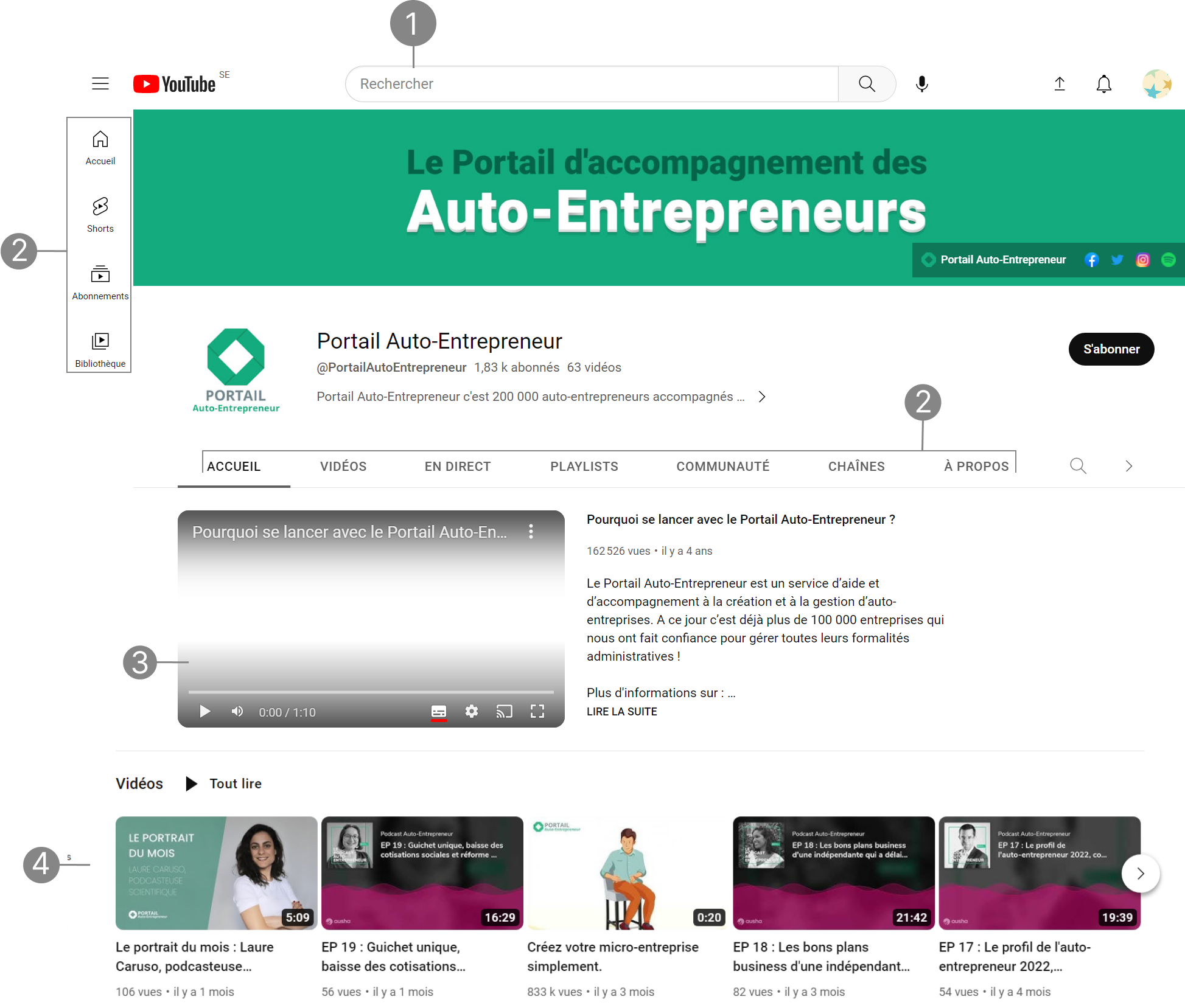The width and height of the screenshot is (1185, 1008).
Task: Open the Facebook link in the banner
Action: click(1091, 260)
